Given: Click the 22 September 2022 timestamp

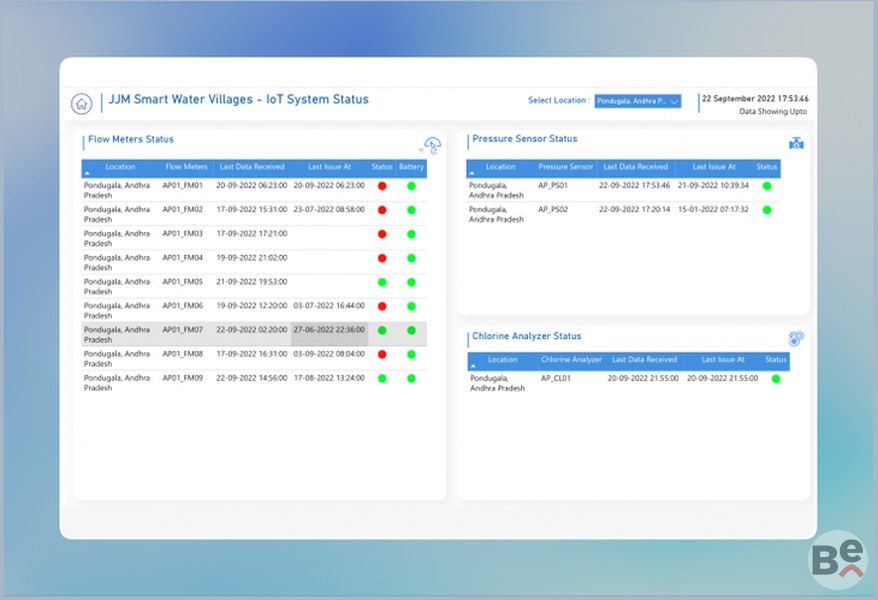Looking at the screenshot, I should click(x=755, y=99).
